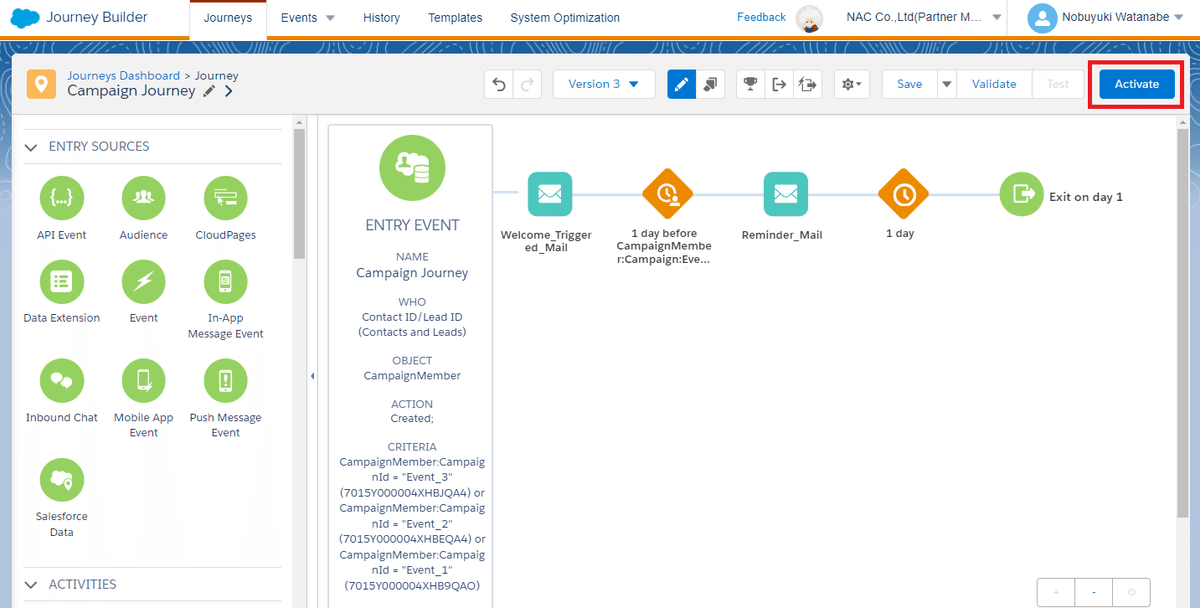The image size is (1200, 608).
Task: Click the Journey Builder app title
Action: (97, 17)
